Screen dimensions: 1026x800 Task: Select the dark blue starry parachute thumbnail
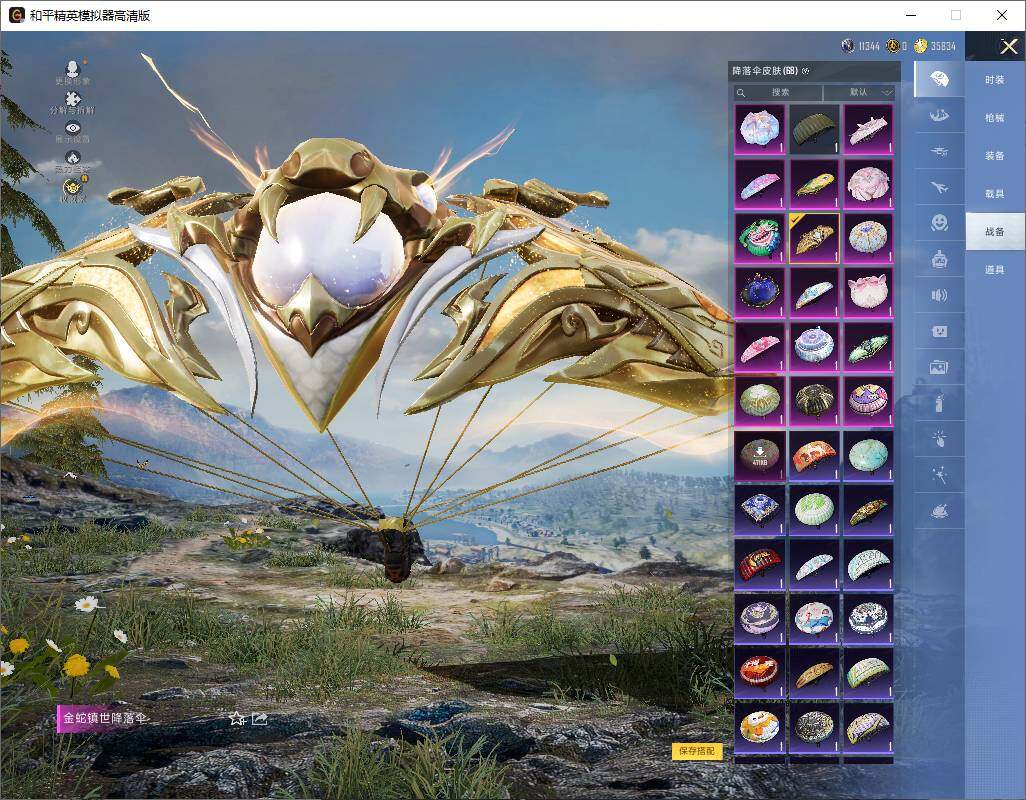coord(760,292)
